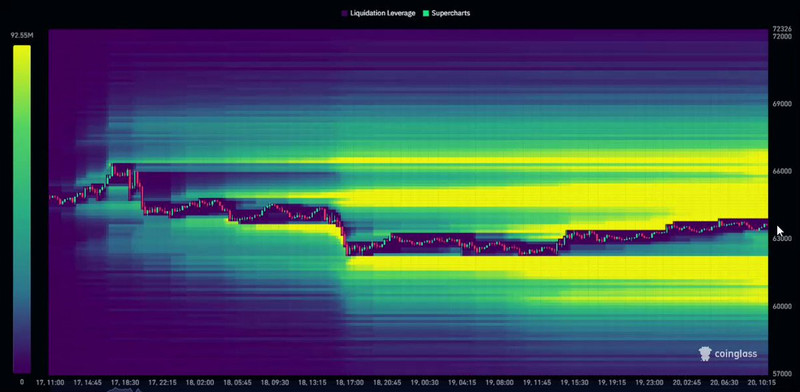Viewport: 800px width, 392px height.
Task: Click the 19, 11:45 time label
Action: [x=537, y=382]
